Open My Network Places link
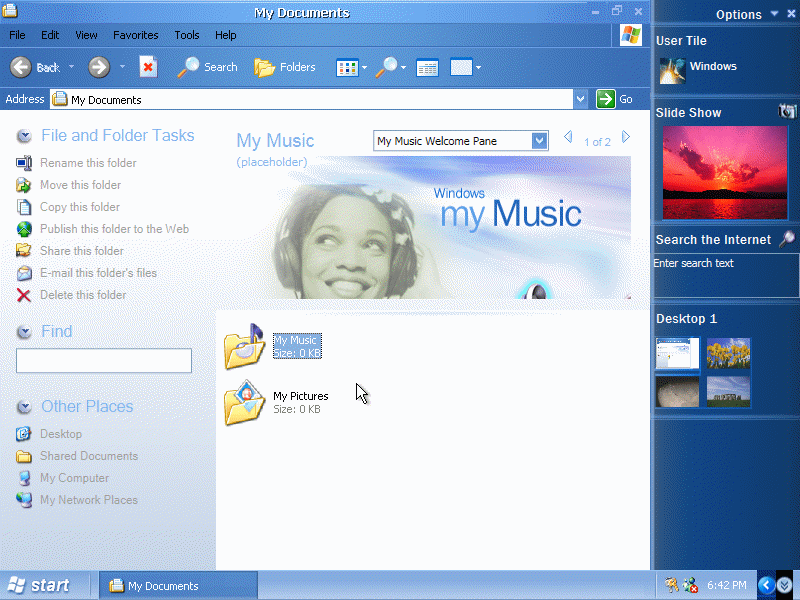 [x=89, y=500]
